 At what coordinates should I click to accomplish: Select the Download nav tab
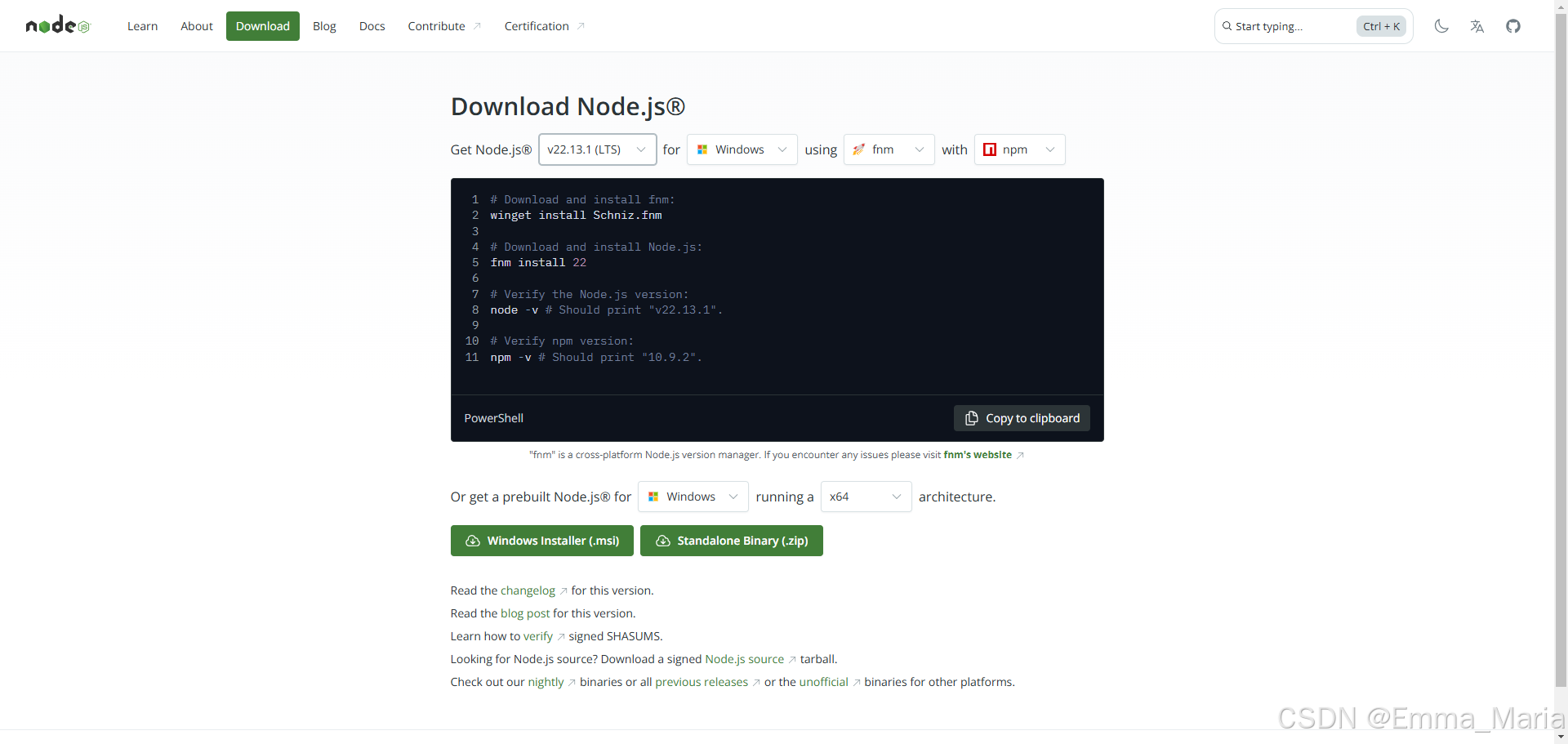pos(263,26)
